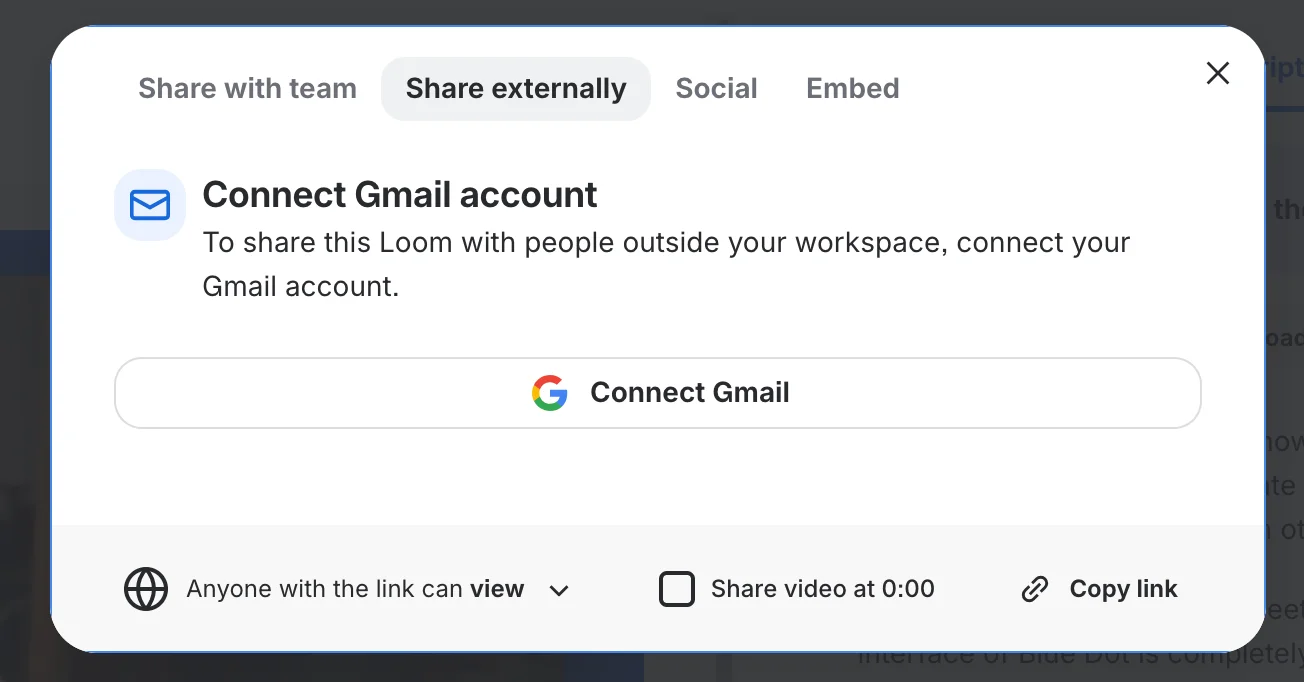Switch to the Share with team tab
The image size is (1304, 682).
pyautogui.click(x=247, y=88)
